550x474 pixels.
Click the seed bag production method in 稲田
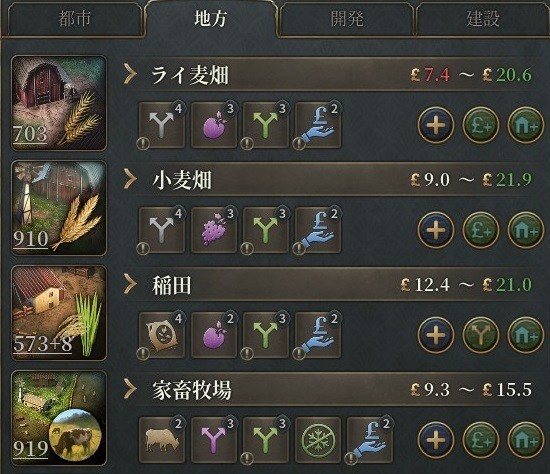click(162, 335)
